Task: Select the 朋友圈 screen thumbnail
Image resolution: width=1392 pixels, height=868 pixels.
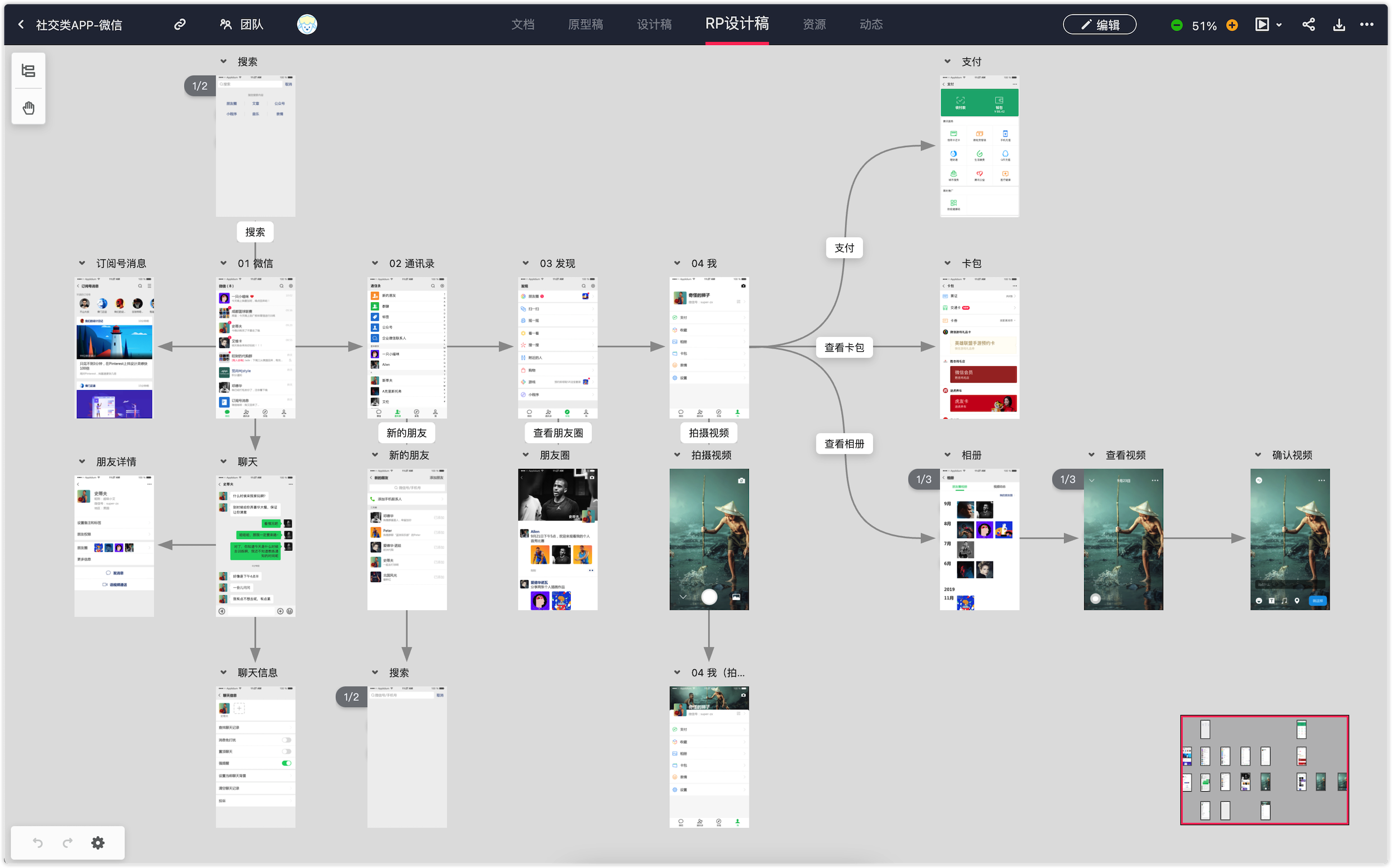Action: click(x=557, y=539)
